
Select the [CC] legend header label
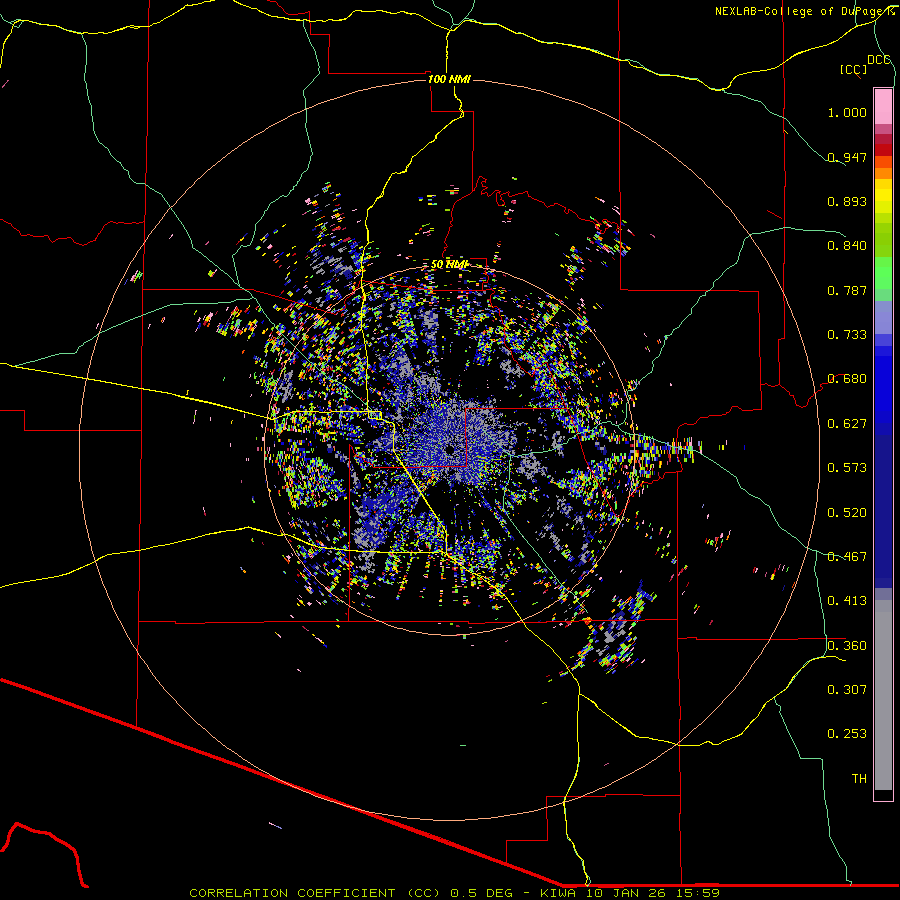853,69
